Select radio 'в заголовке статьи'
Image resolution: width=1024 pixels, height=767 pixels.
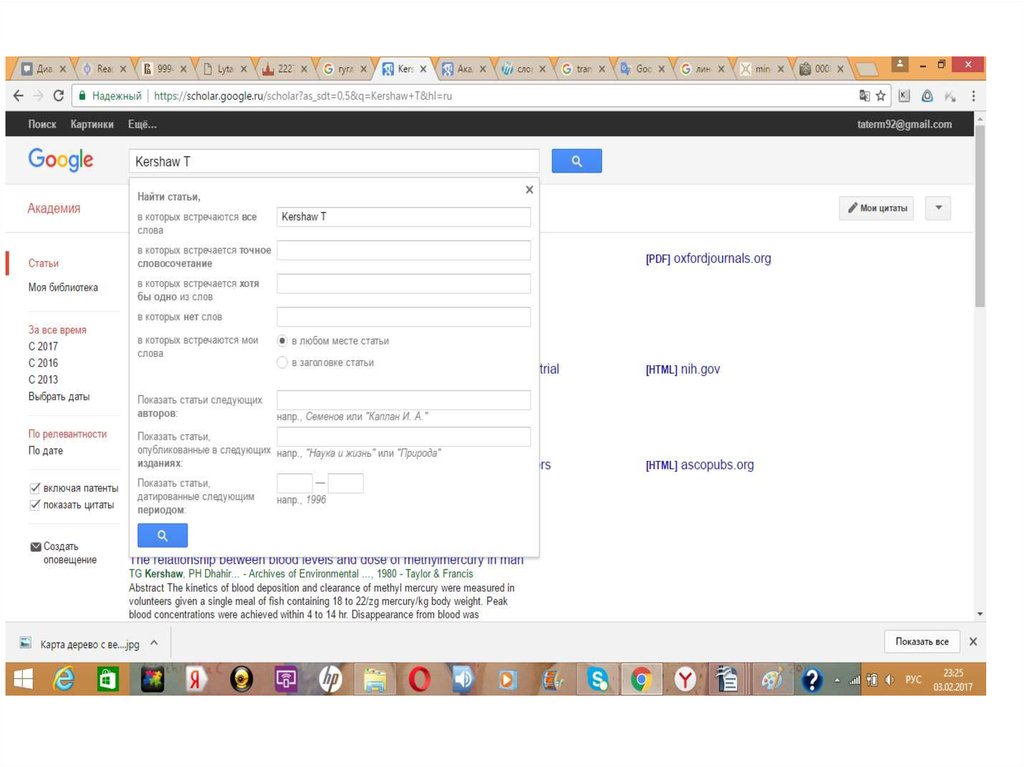[x=282, y=362]
